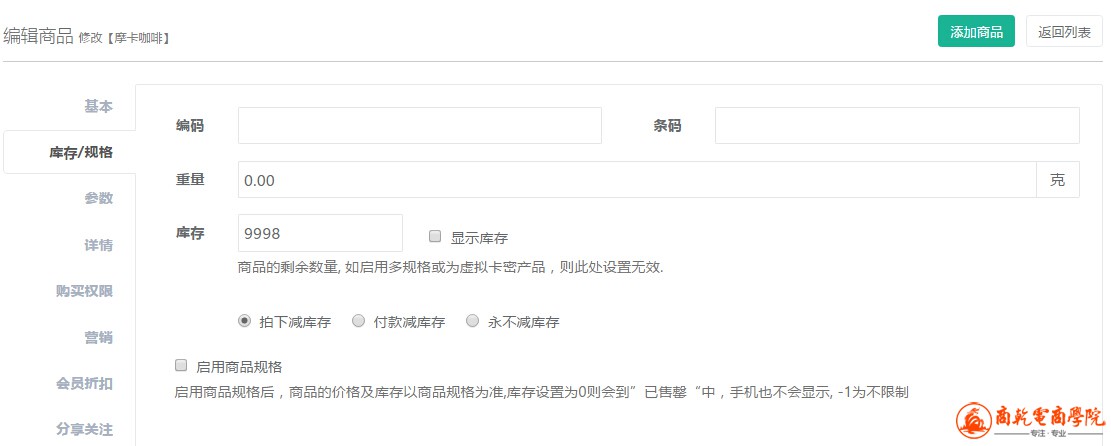The width and height of the screenshot is (1111, 446).
Task: Switch to the 参数 tab
Action: click(98, 198)
